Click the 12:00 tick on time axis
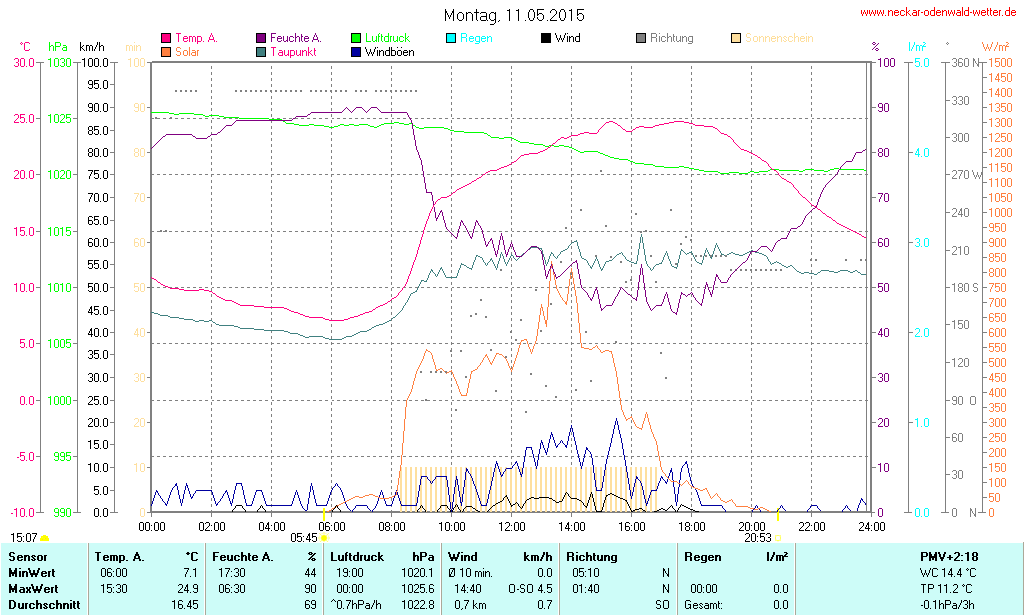Image resolution: width=1024 pixels, height=615 pixels. [x=512, y=526]
